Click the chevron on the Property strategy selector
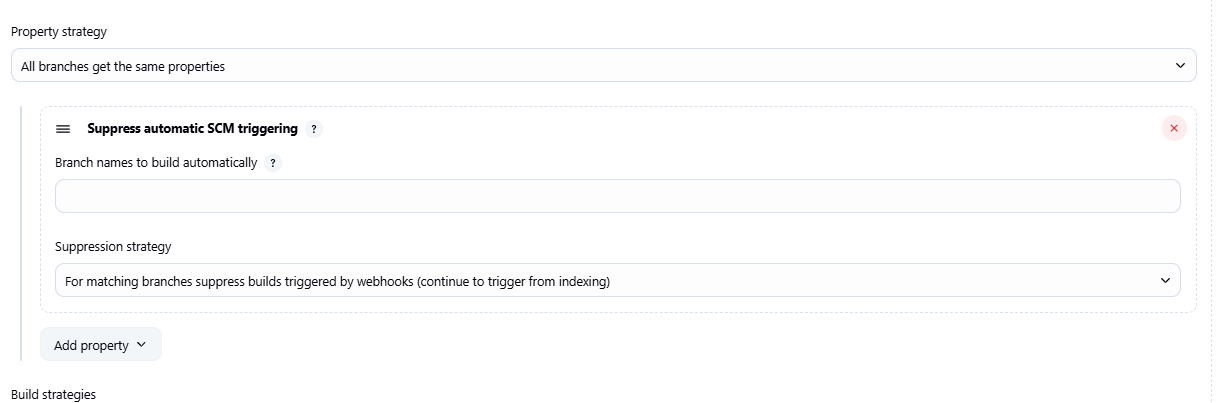The width and height of the screenshot is (1223, 403). pyautogui.click(x=1180, y=66)
